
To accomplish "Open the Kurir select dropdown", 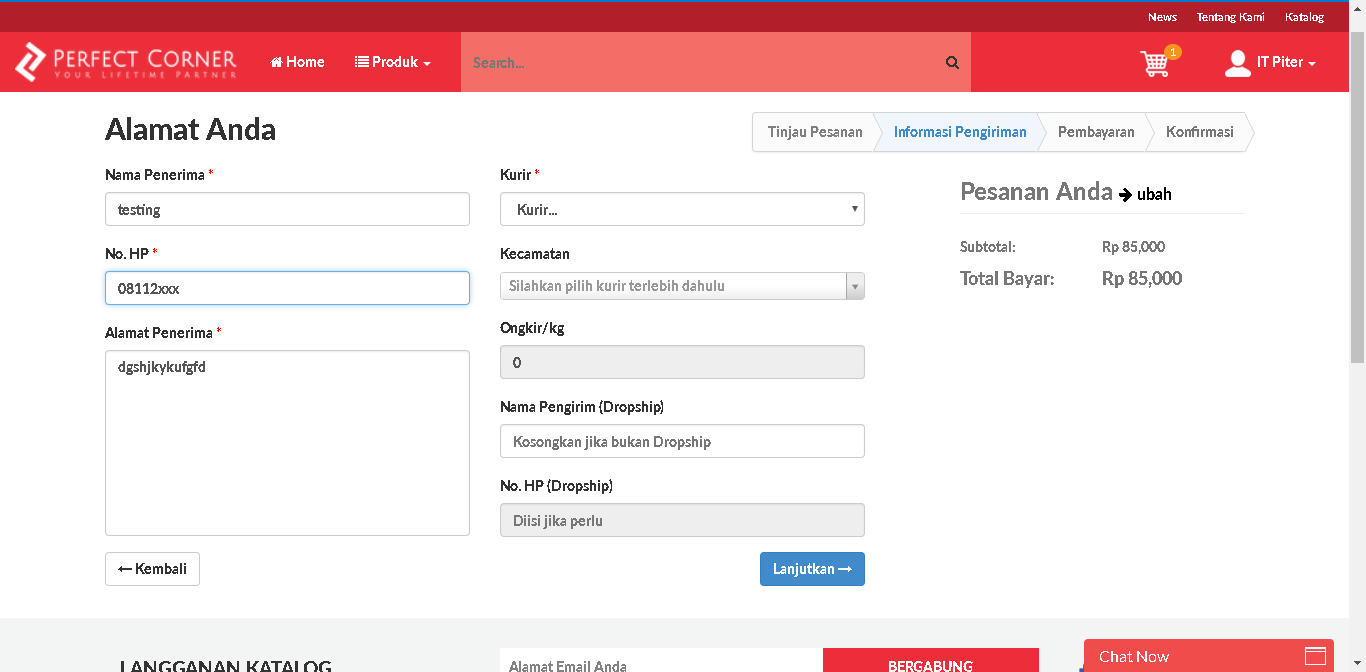I will pos(682,209).
